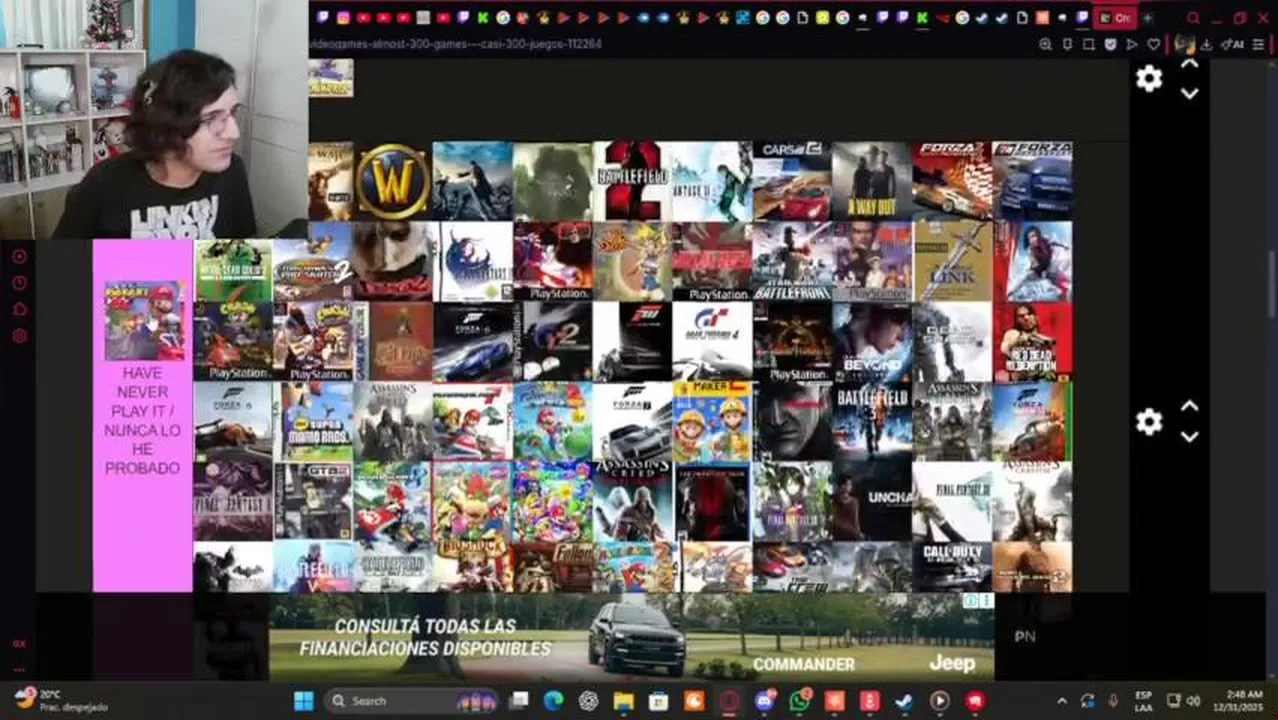This screenshot has height=720, width=1278.
Task: Click the zoom magnifier in address bar
Action: (x=1046, y=44)
